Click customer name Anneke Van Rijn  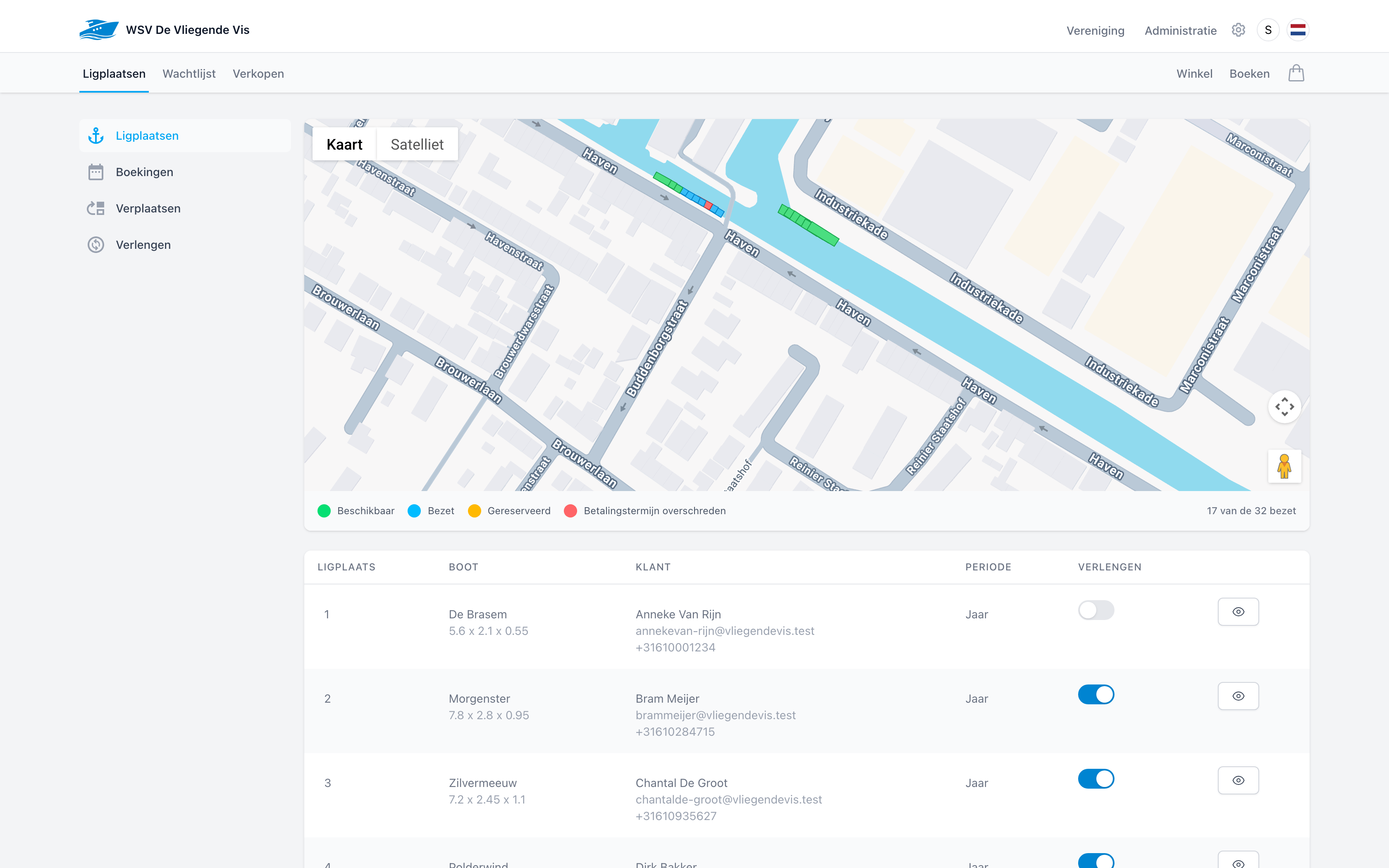pos(678,614)
